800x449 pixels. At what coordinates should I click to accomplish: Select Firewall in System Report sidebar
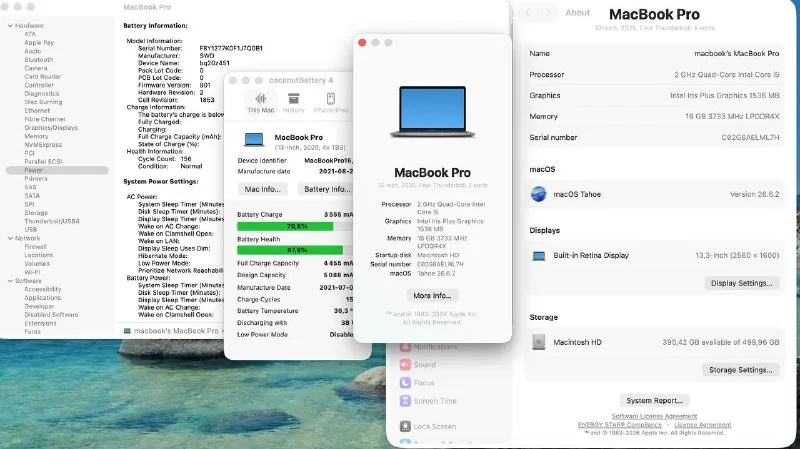coord(35,246)
